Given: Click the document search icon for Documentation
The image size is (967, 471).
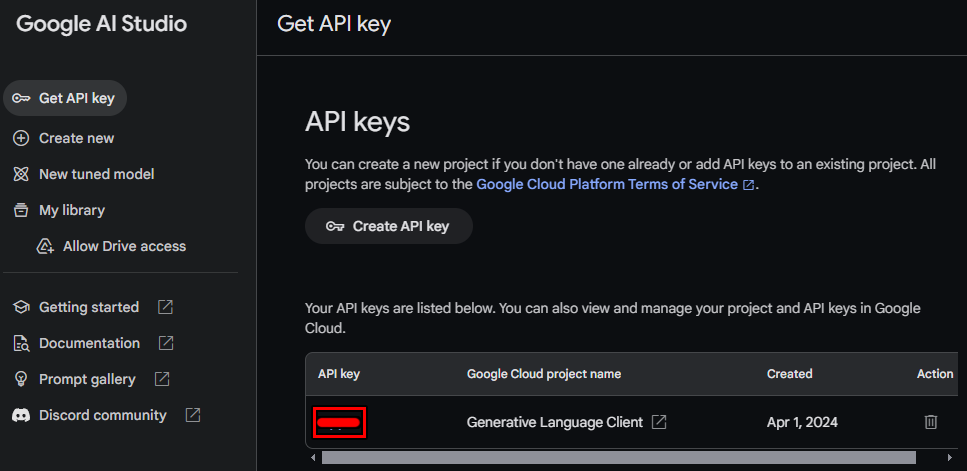Looking at the screenshot, I should pos(21,343).
